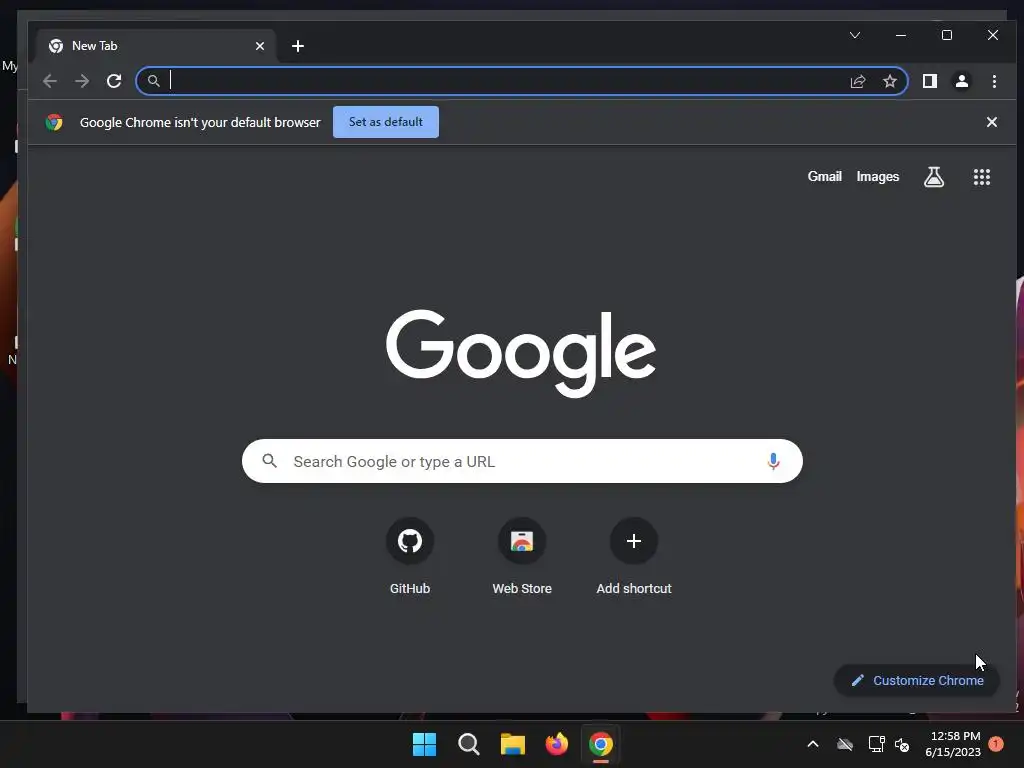Click the muted volume tray icon
Viewport: 1024px width, 768px height.
click(x=902, y=744)
